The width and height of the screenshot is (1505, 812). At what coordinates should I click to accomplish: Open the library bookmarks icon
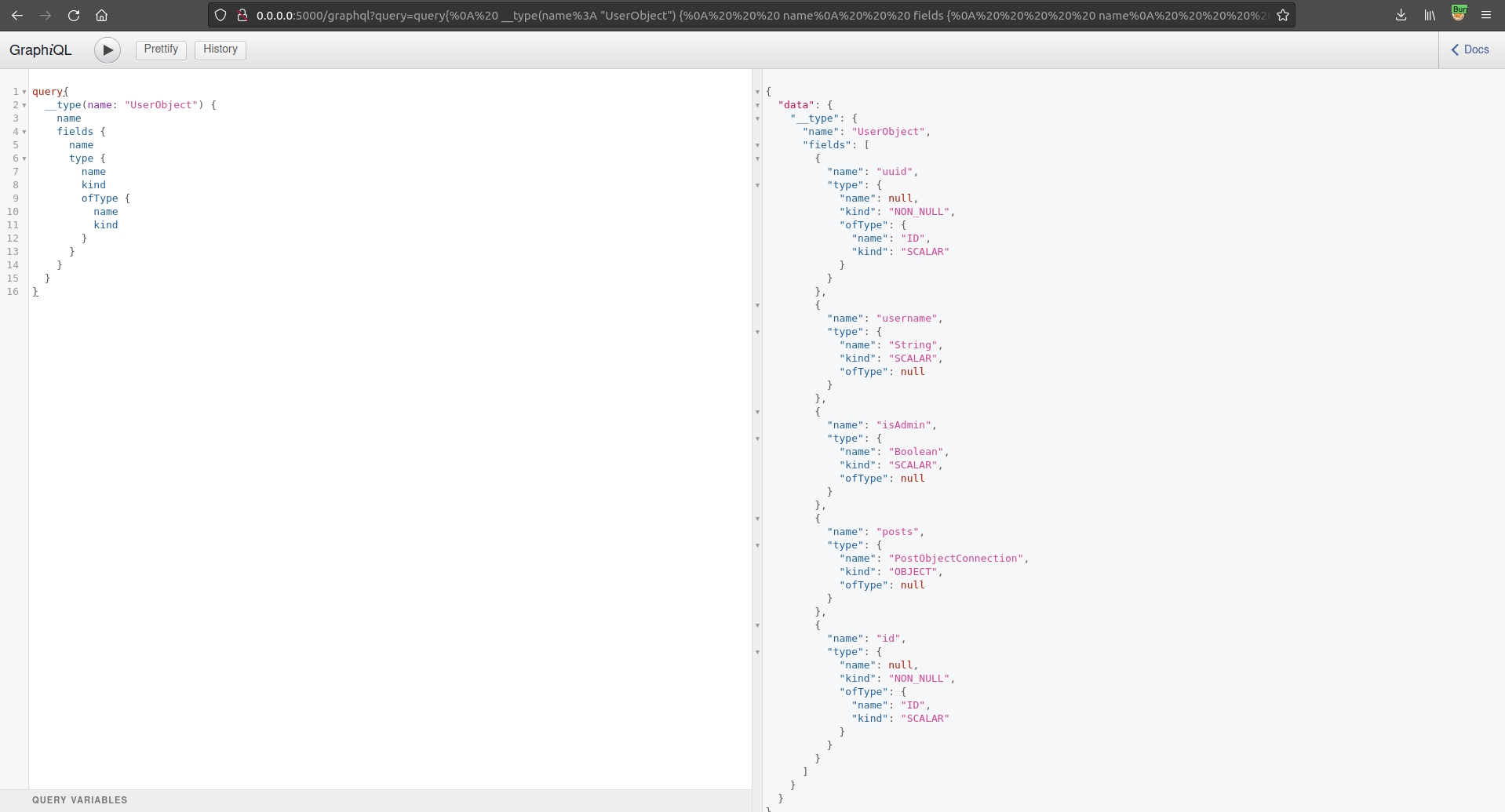1430,15
